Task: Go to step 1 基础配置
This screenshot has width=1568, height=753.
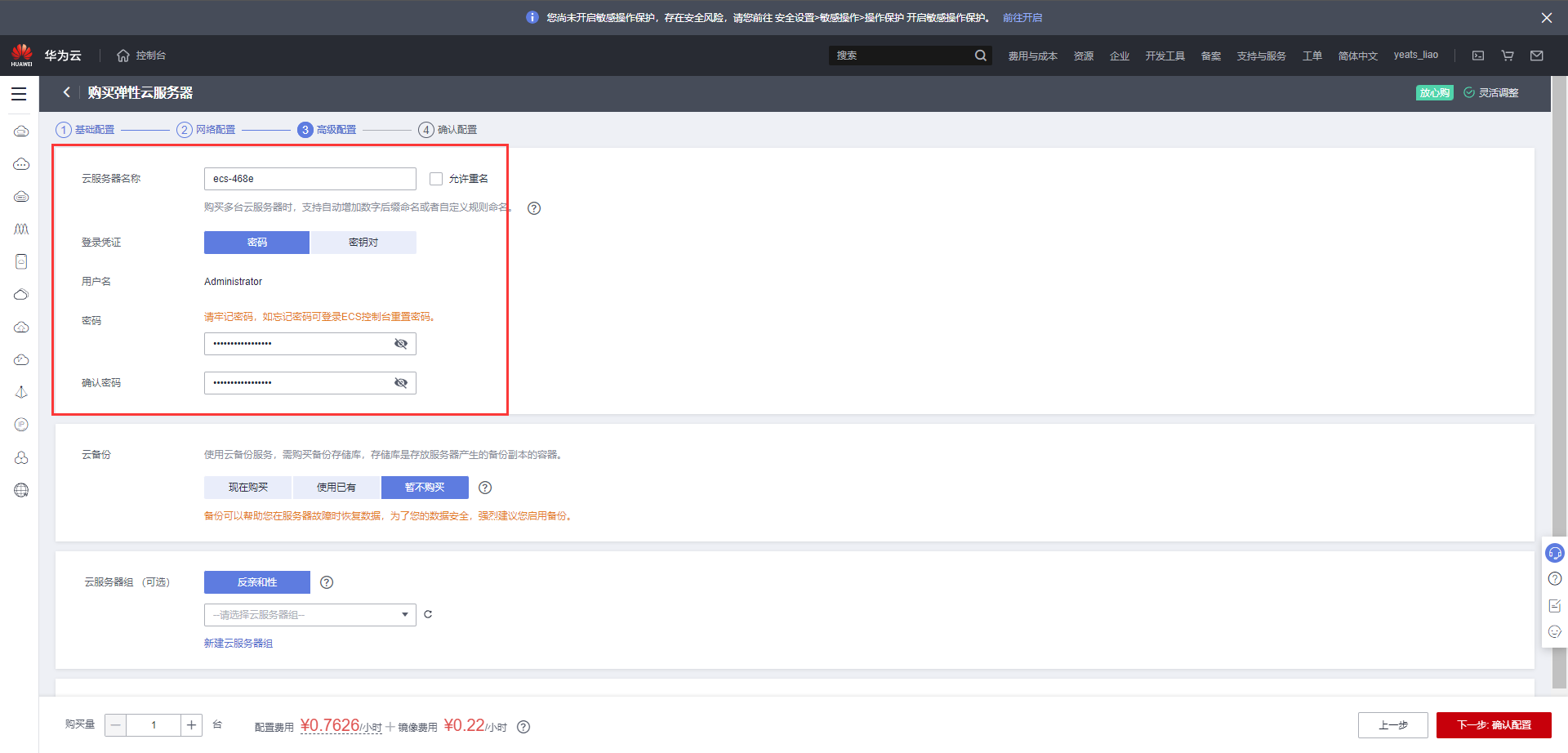Action: [x=85, y=130]
